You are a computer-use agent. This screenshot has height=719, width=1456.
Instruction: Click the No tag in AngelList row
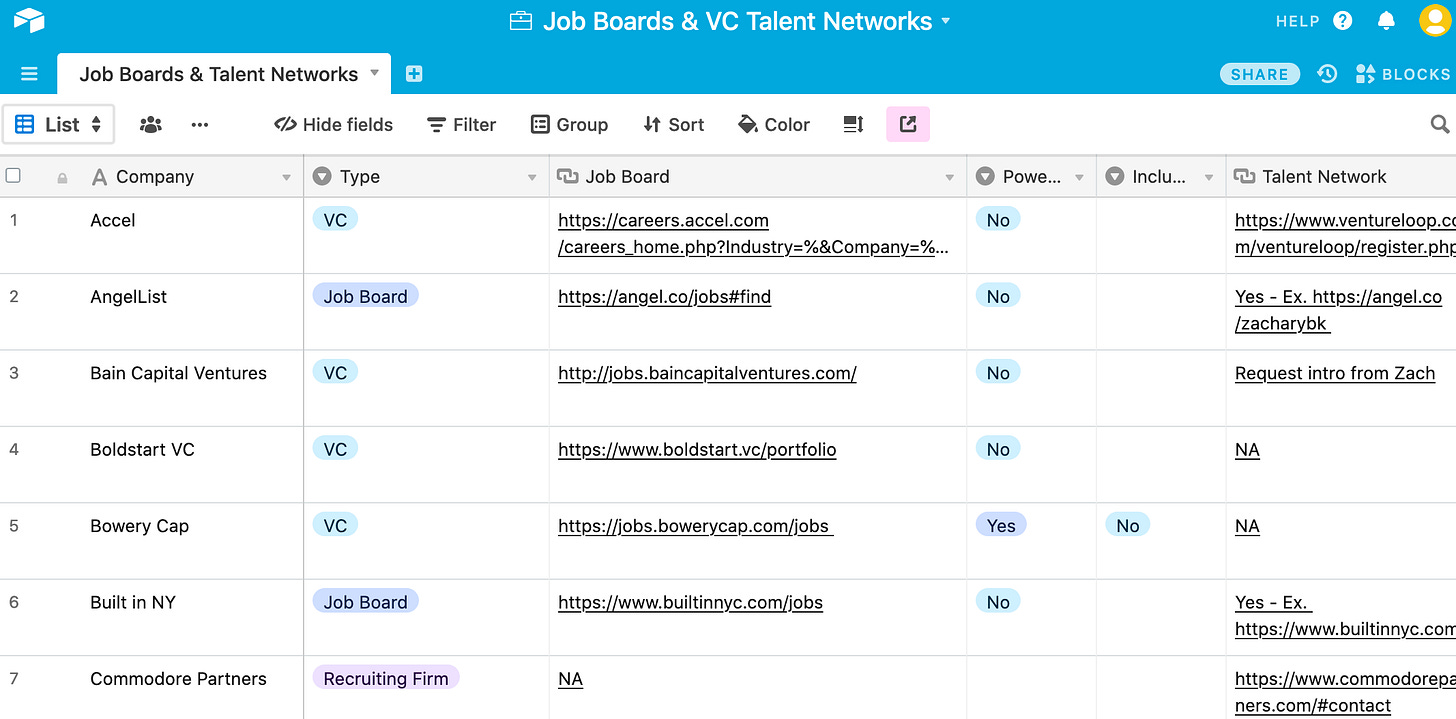click(x=998, y=296)
